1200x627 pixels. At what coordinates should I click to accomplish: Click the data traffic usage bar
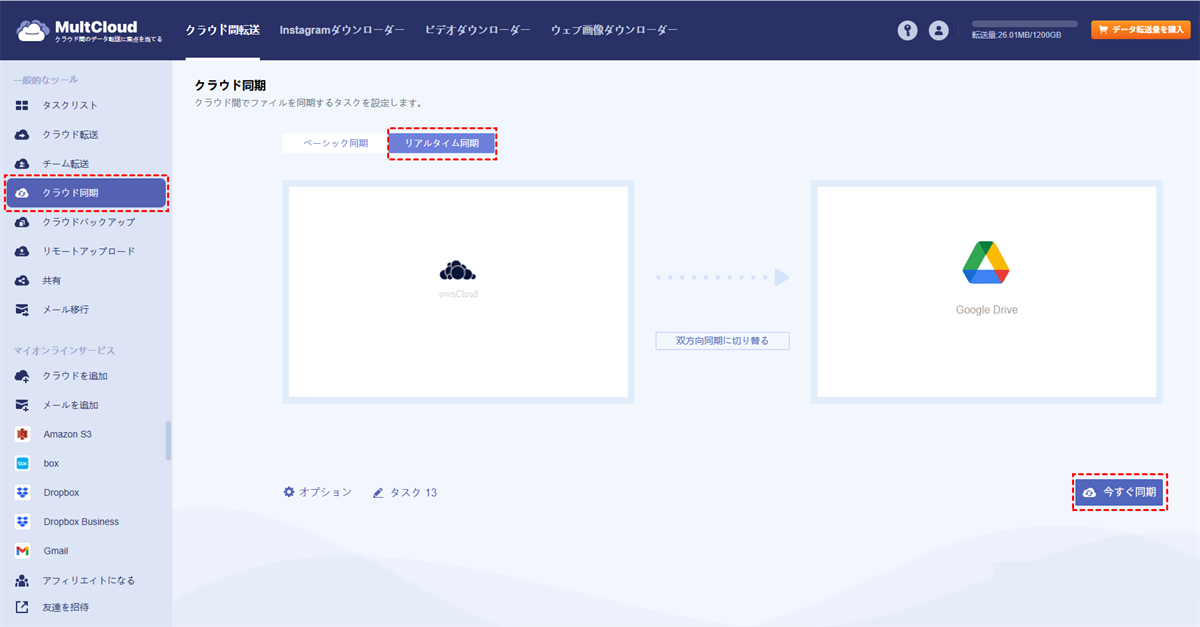coord(1024,23)
